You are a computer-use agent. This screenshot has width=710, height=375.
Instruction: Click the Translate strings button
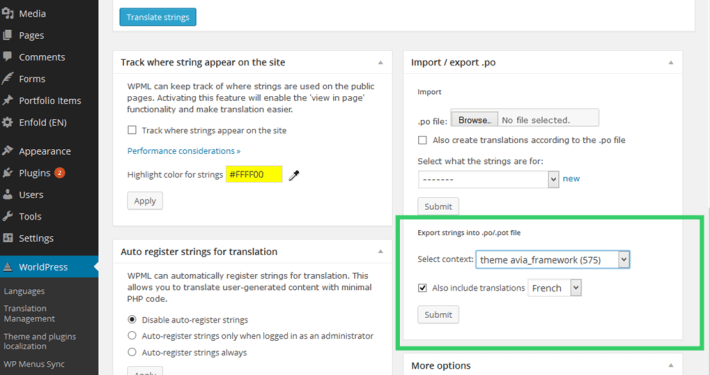click(x=158, y=17)
